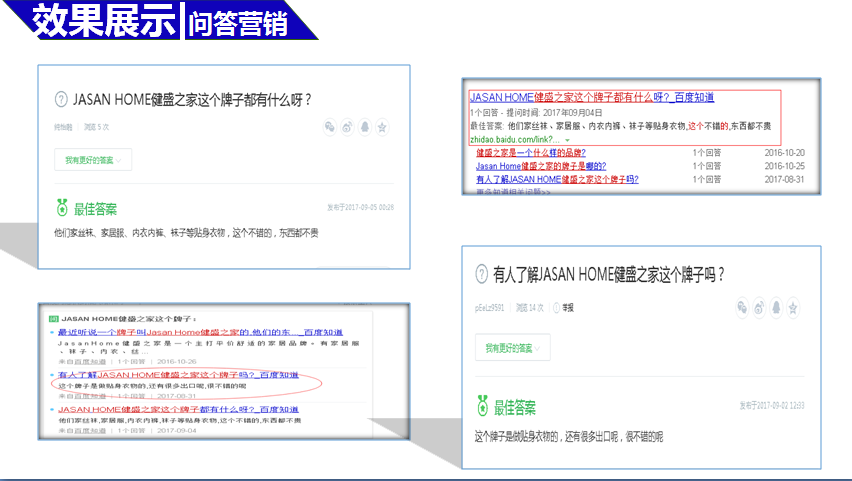The height and width of the screenshot is (481, 852).
Task: Click Qzone star icon in 都有什么呀 card
Action: coord(382,127)
